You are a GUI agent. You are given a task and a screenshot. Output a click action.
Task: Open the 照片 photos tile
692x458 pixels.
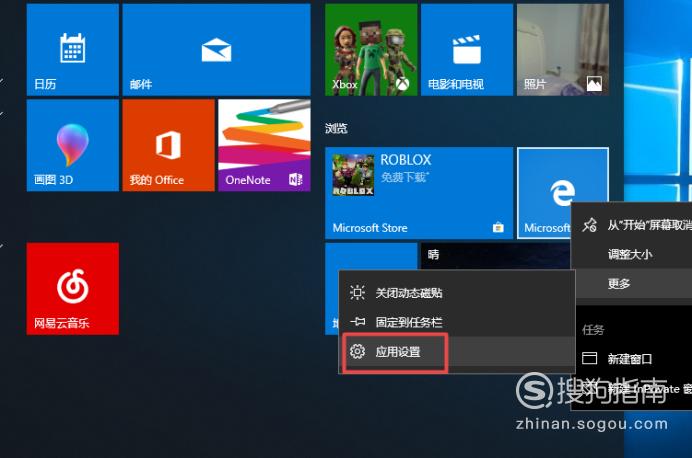(x=563, y=50)
